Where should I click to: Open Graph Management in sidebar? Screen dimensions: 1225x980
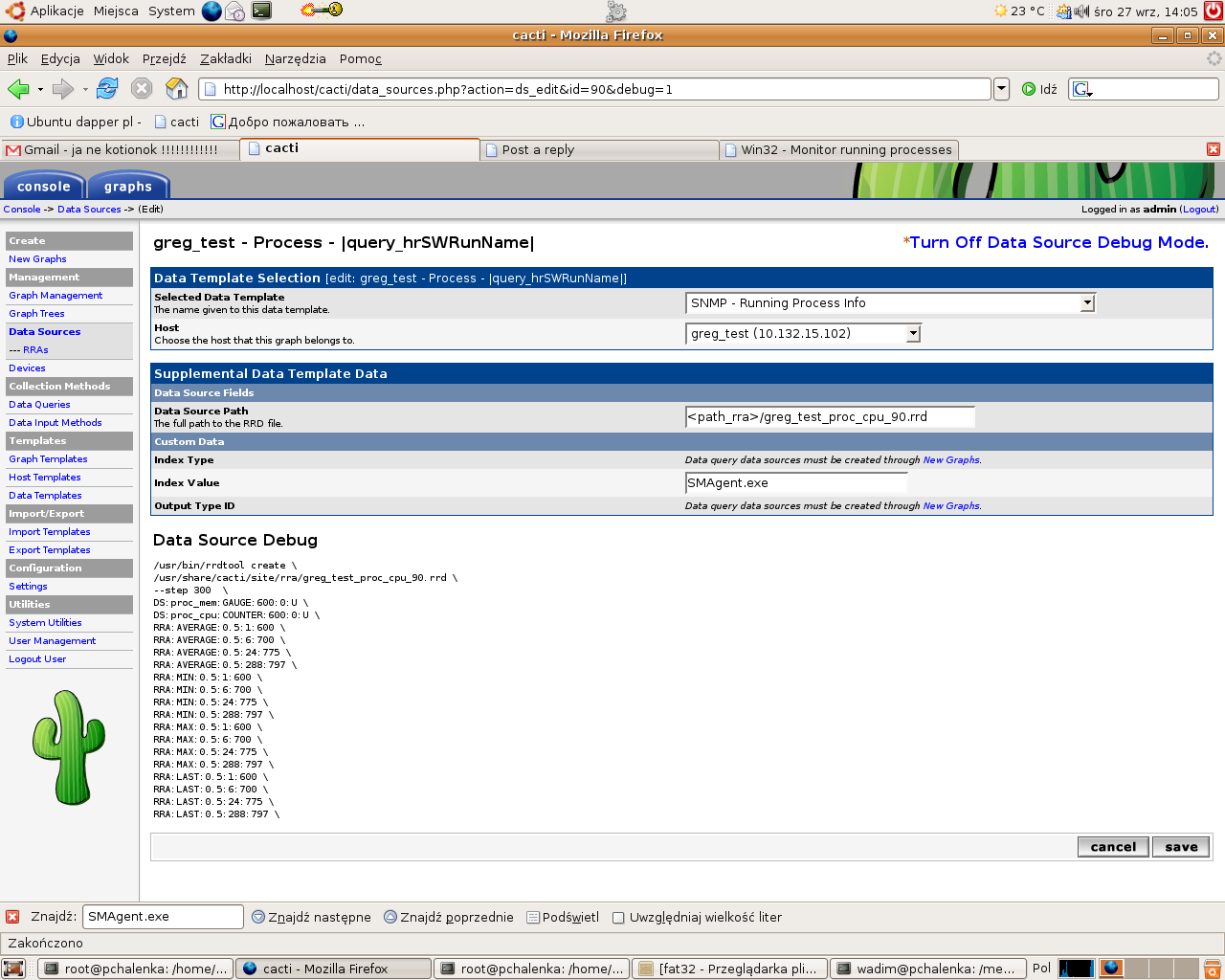(x=56, y=296)
